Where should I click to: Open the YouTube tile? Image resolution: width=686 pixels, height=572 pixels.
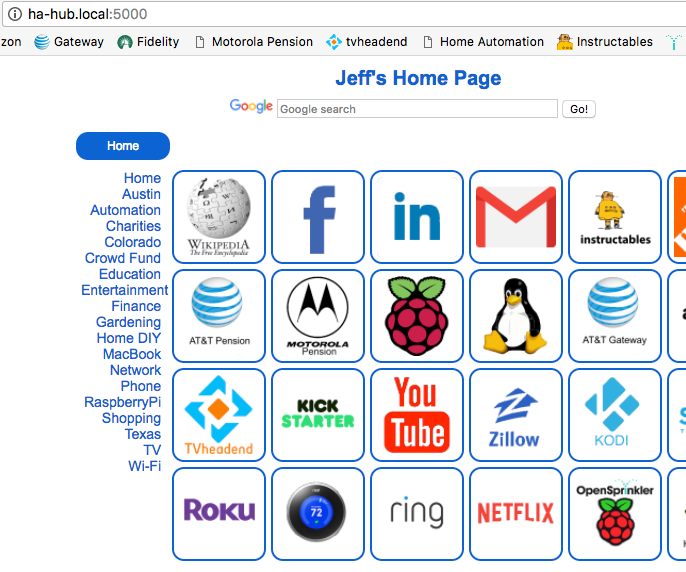(x=417, y=415)
